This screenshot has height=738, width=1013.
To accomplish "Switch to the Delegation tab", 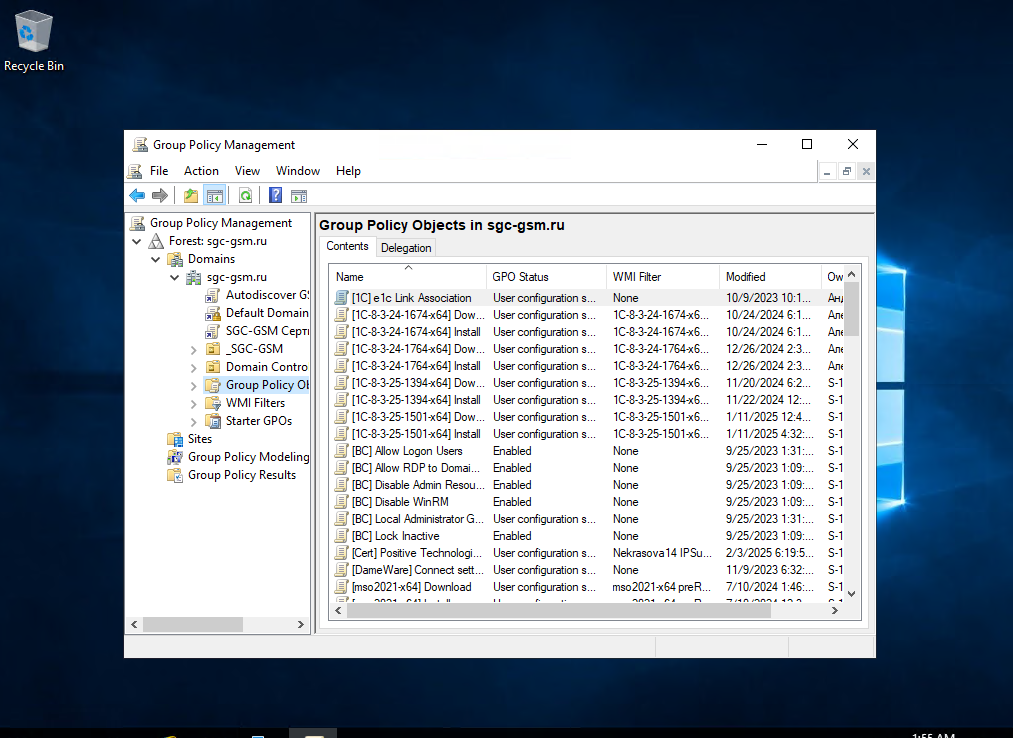I will click(x=406, y=248).
